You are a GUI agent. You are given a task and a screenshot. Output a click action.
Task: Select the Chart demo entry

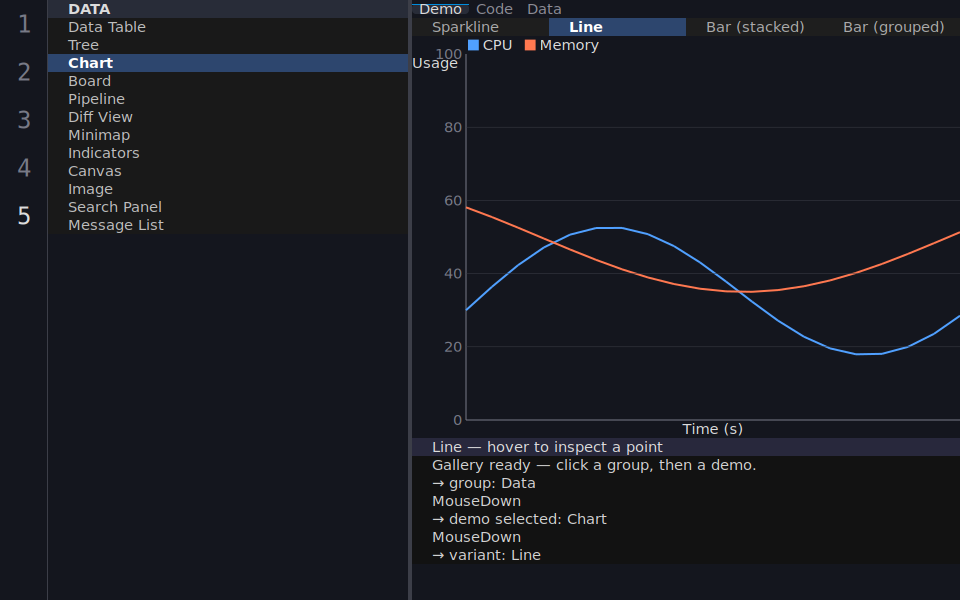click(x=228, y=63)
